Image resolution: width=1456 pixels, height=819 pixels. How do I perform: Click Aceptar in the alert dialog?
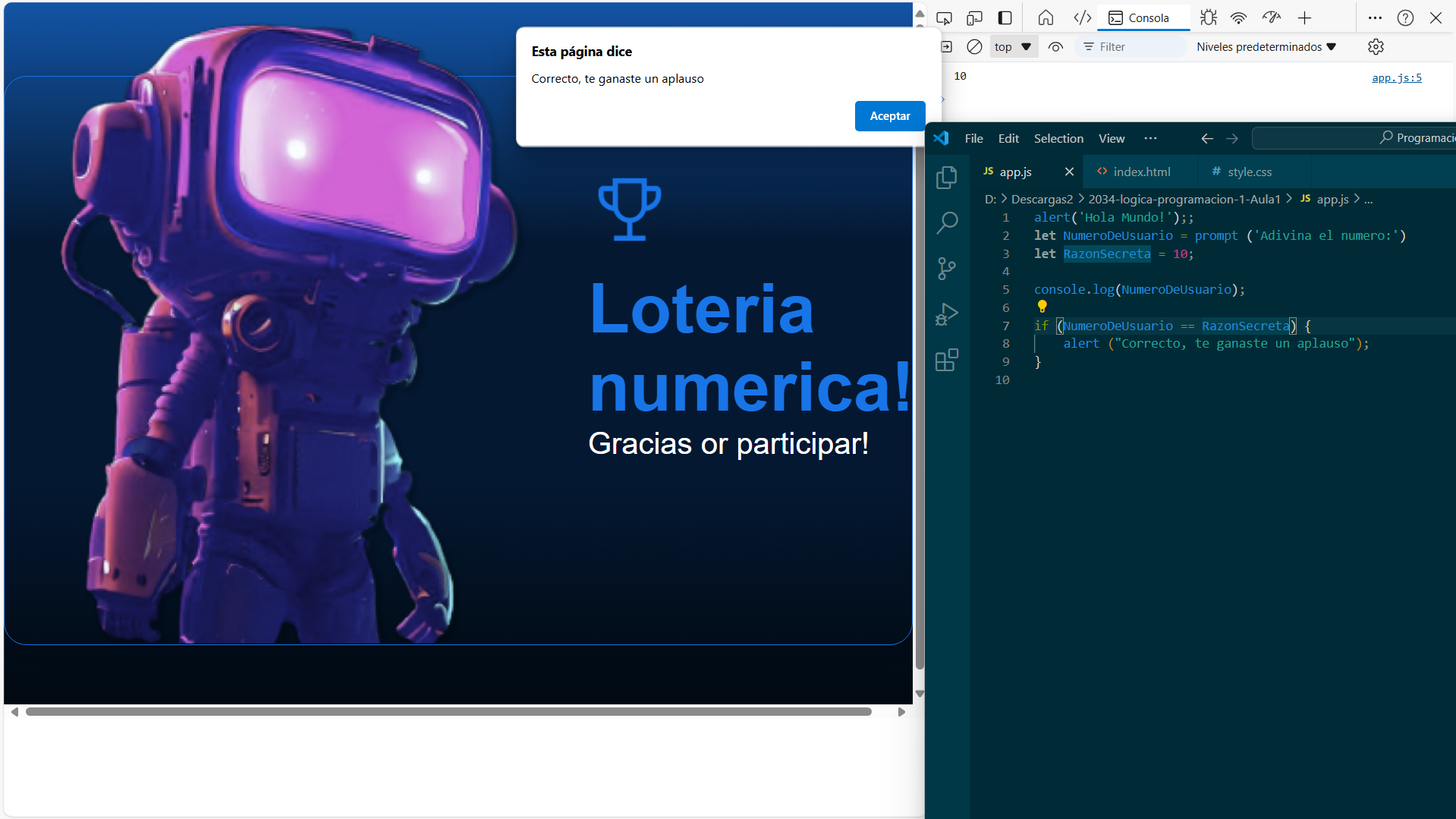click(890, 116)
